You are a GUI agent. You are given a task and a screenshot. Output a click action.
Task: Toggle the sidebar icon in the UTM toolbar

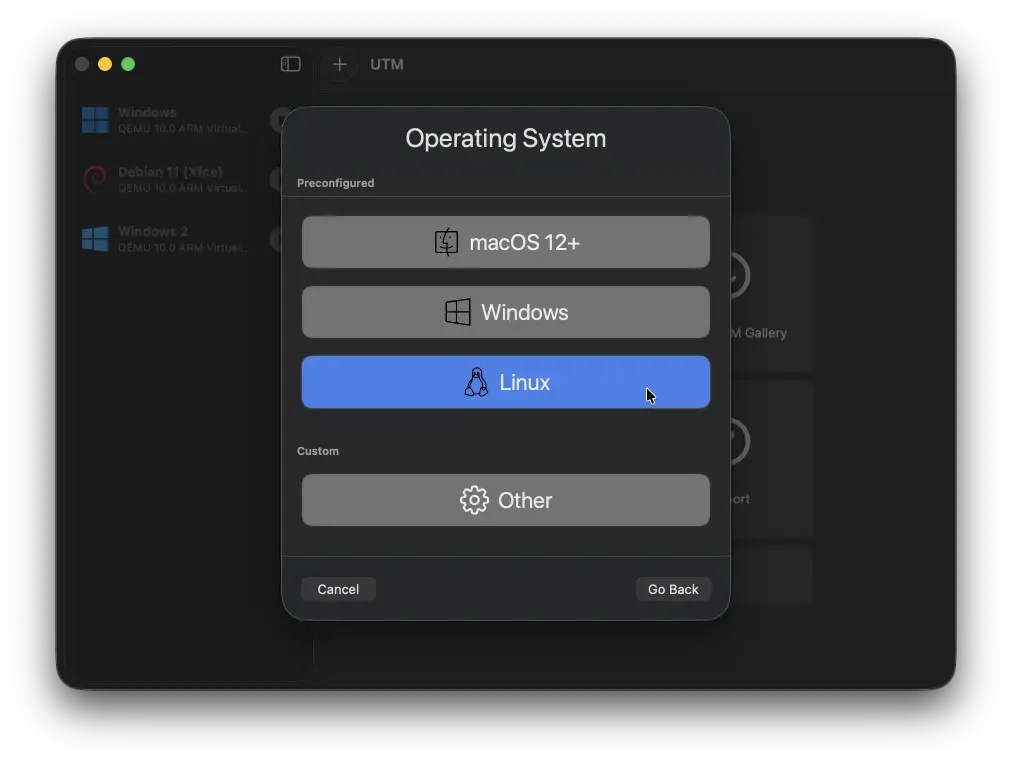(x=290, y=64)
